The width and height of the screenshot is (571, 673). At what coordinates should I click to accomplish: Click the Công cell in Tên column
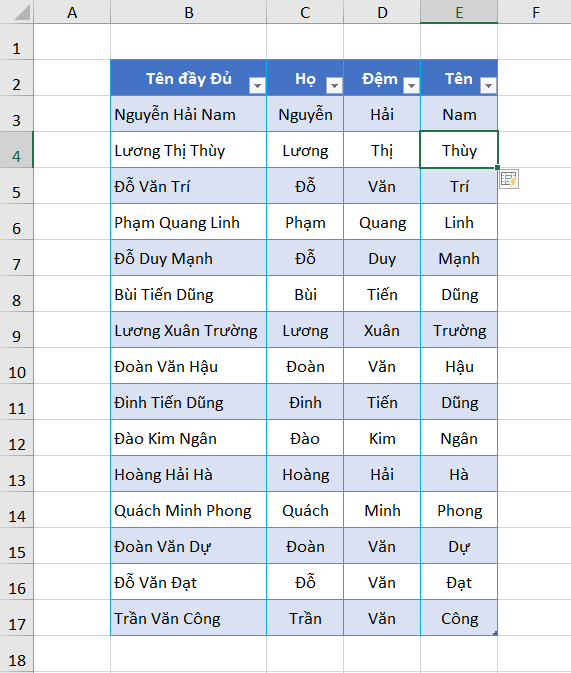click(x=459, y=618)
